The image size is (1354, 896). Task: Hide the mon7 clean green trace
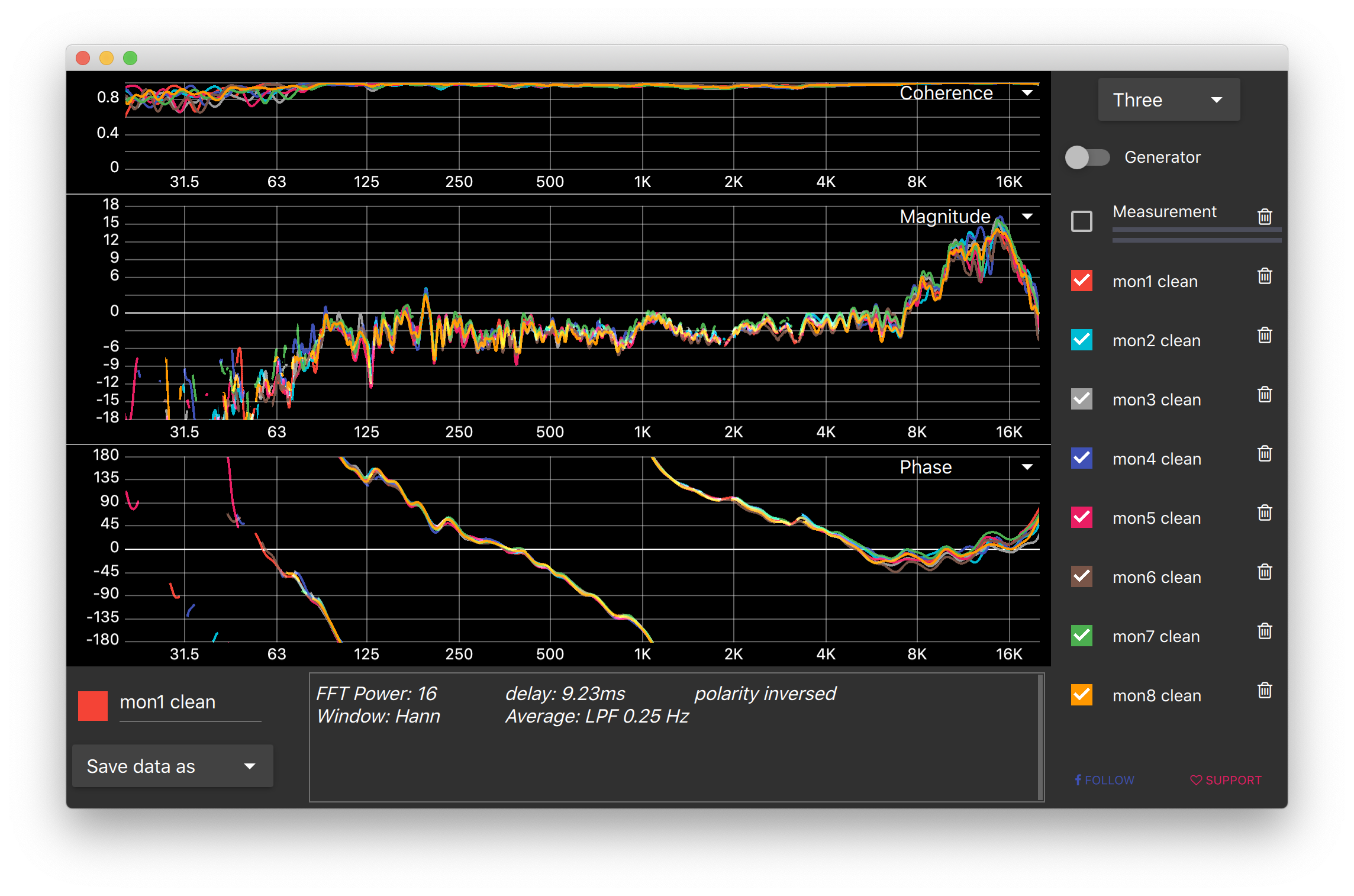(1082, 636)
